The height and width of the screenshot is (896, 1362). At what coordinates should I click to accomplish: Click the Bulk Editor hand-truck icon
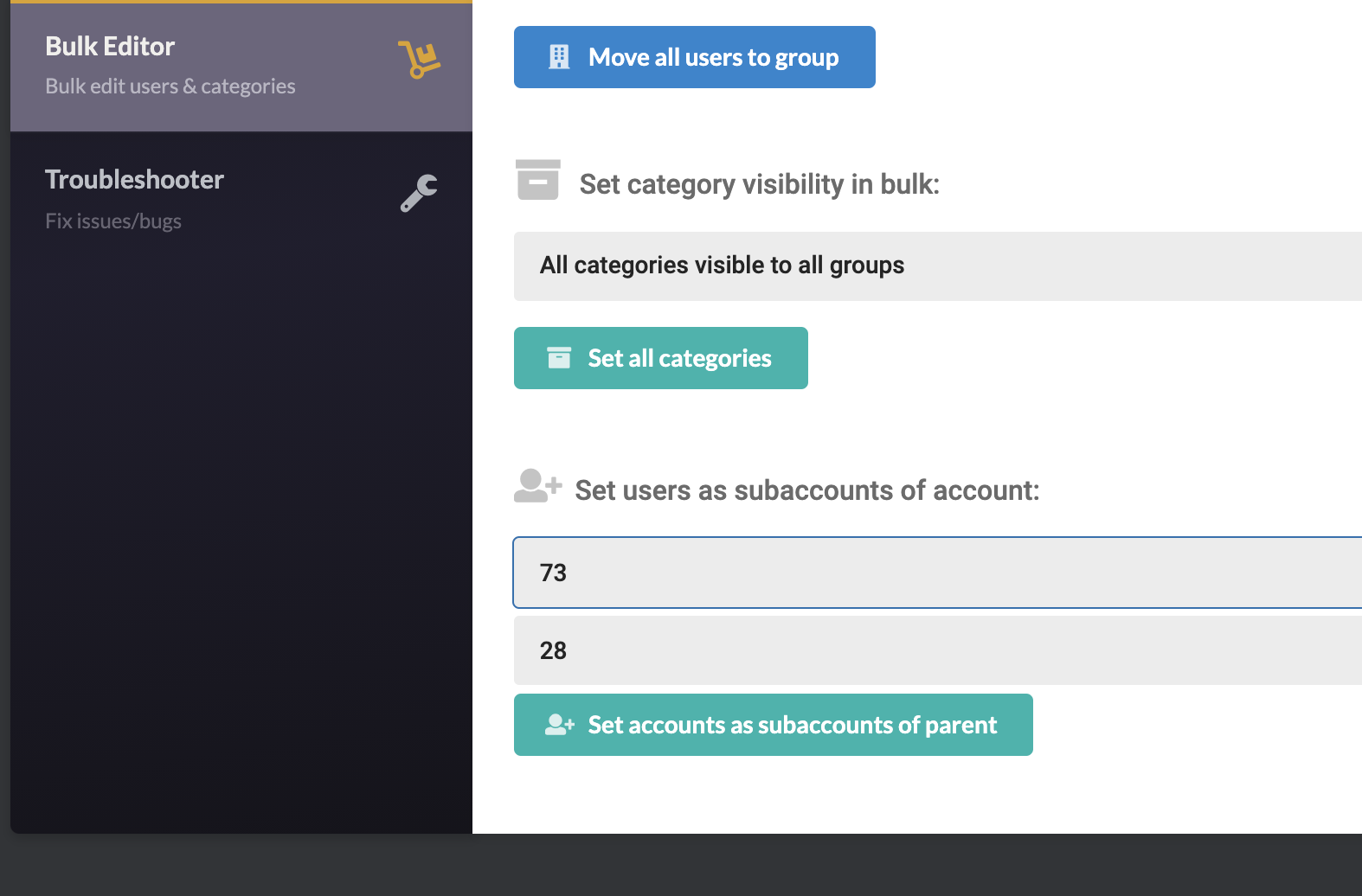click(419, 60)
